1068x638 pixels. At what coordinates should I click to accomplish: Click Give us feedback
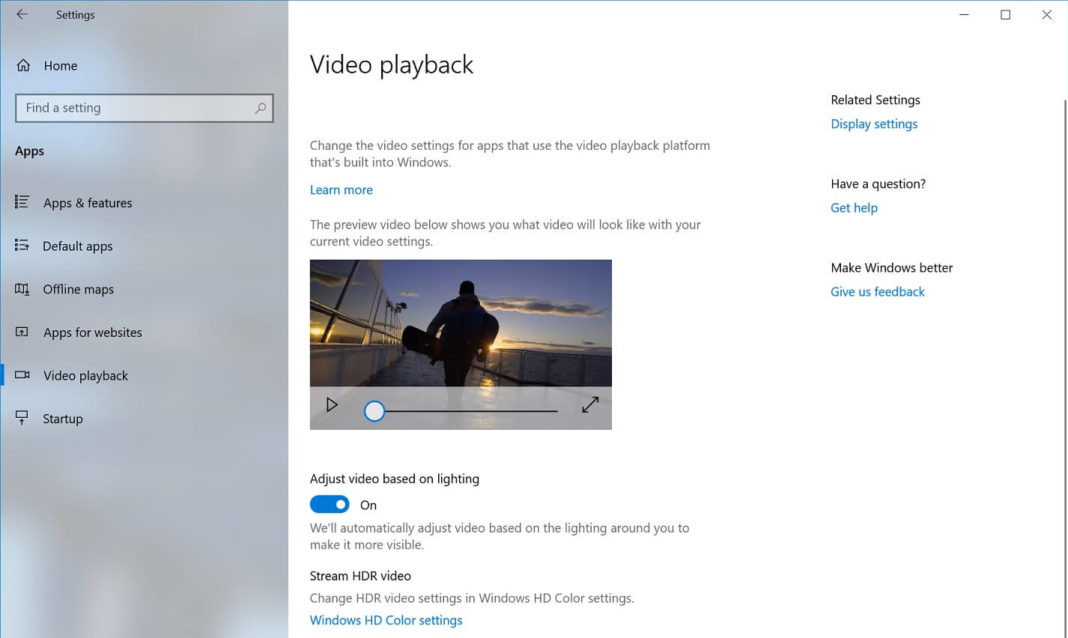877,291
